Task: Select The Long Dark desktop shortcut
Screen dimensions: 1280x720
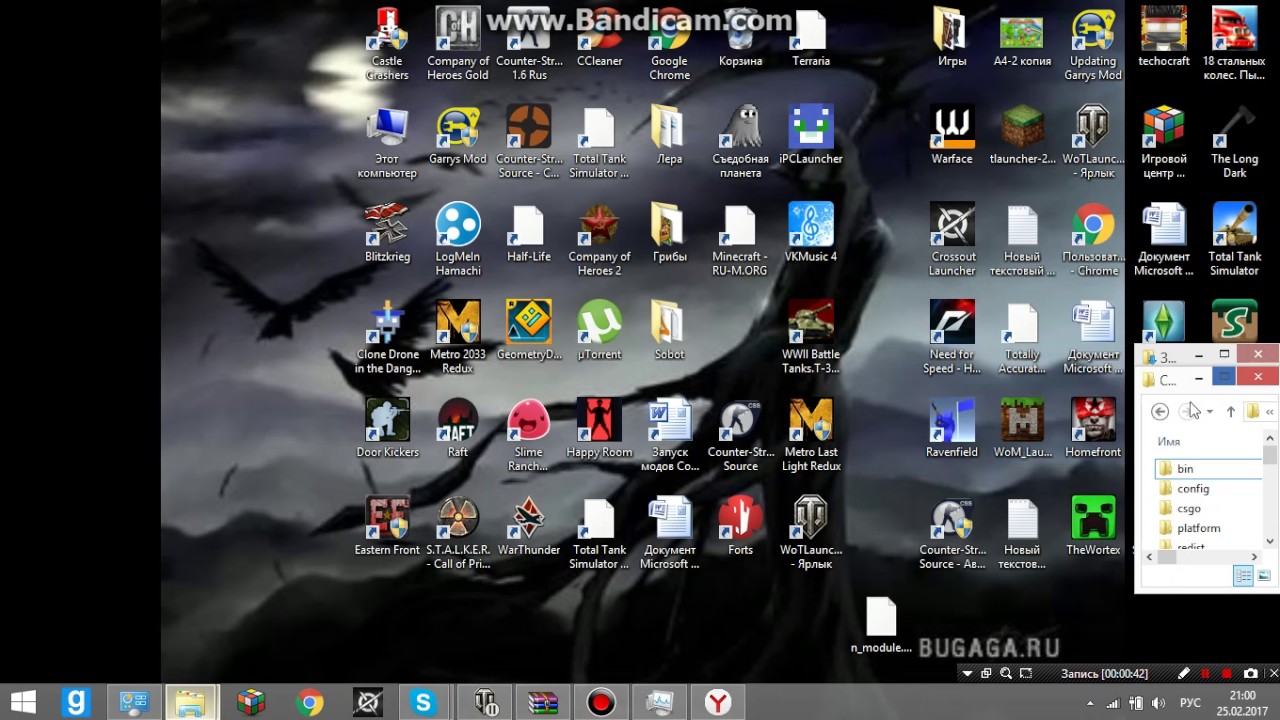Action: click(1235, 142)
